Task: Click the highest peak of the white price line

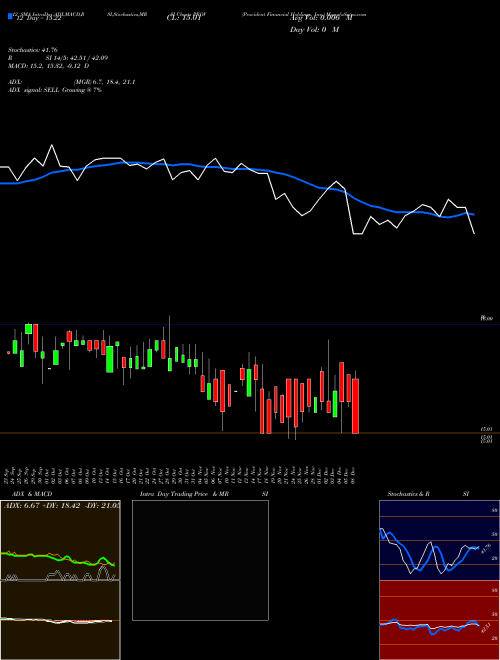Action: [52, 145]
